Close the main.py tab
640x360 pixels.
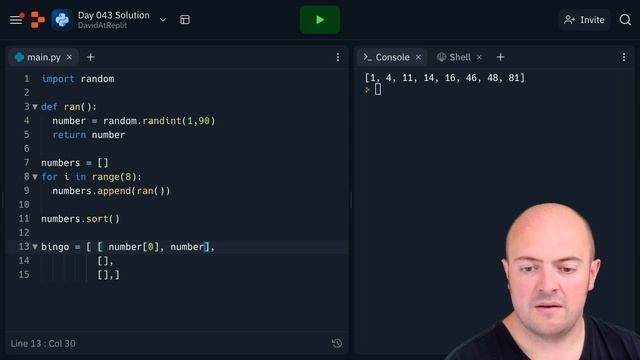point(69,57)
